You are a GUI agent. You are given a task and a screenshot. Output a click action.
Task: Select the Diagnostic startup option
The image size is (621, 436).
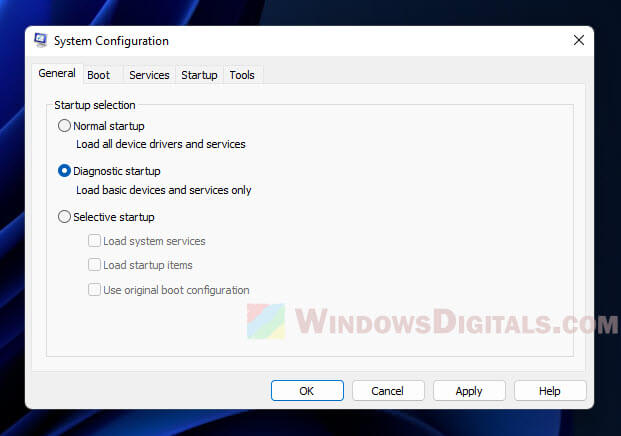[65, 171]
